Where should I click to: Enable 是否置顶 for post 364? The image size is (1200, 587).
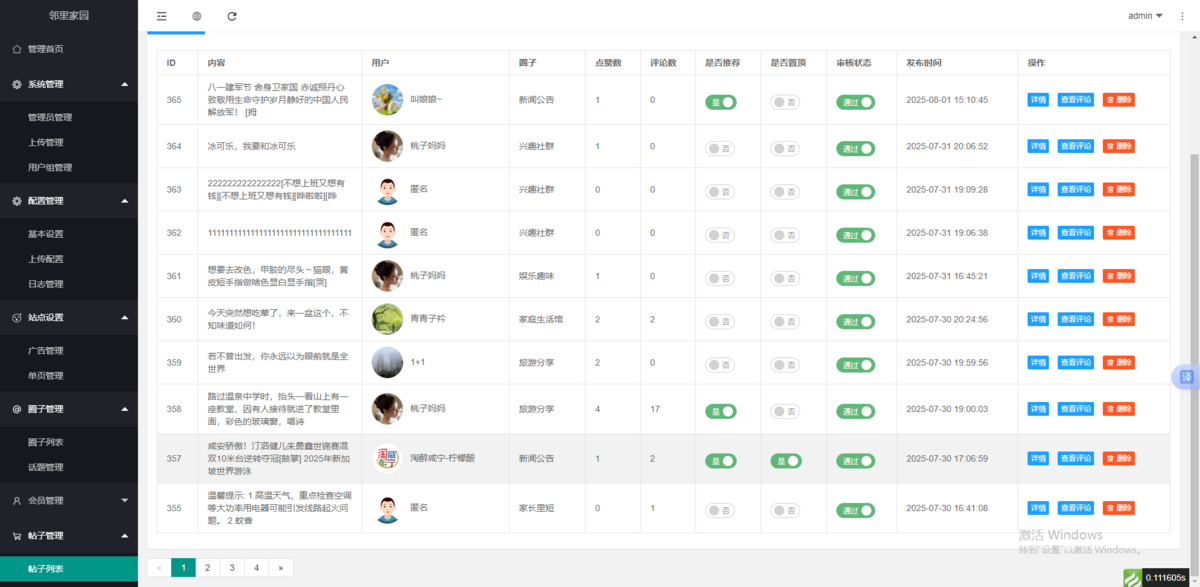[785, 149]
